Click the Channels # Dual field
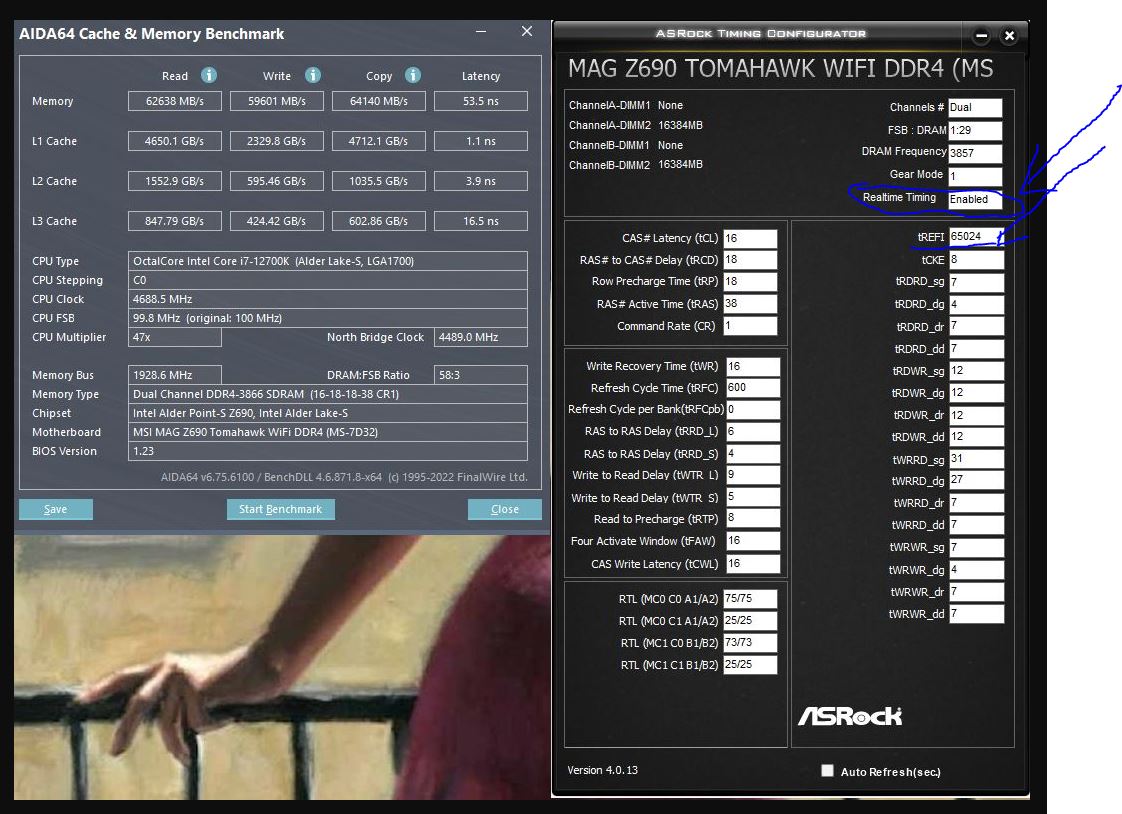The image size is (1122, 814). click(975, 107)
